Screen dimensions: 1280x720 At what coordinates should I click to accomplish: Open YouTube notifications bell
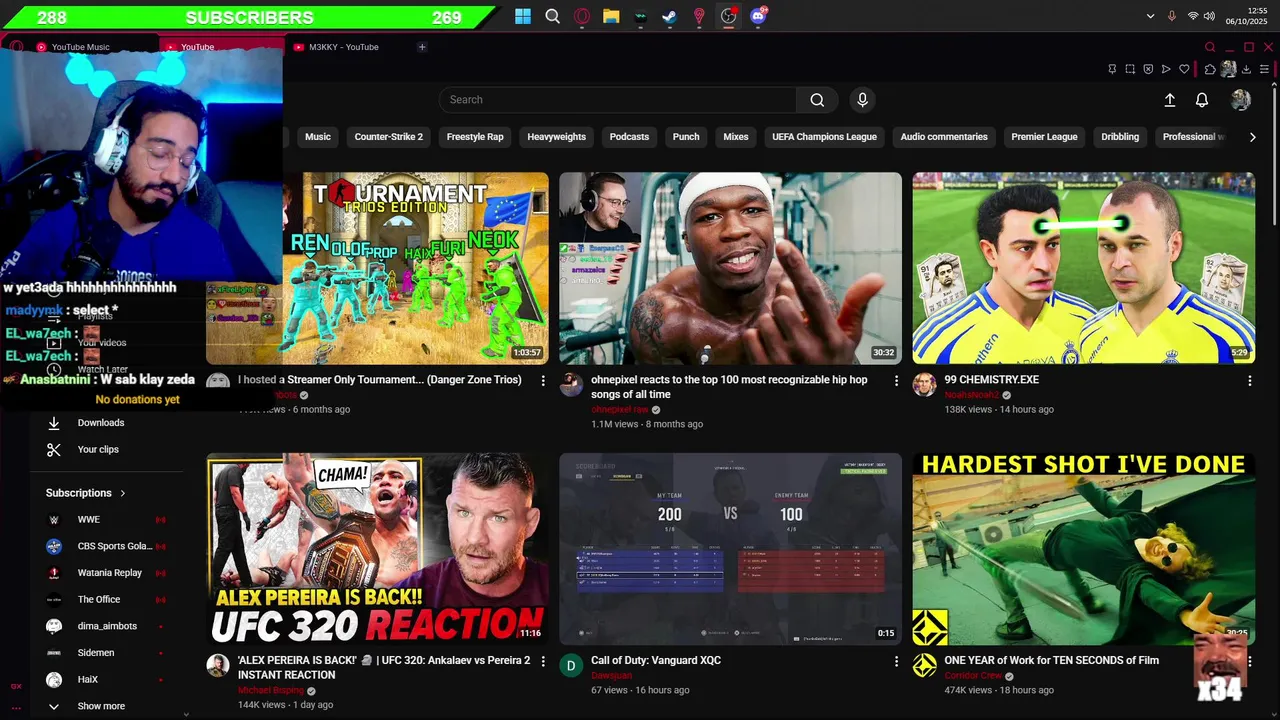tap(1202, 100)
